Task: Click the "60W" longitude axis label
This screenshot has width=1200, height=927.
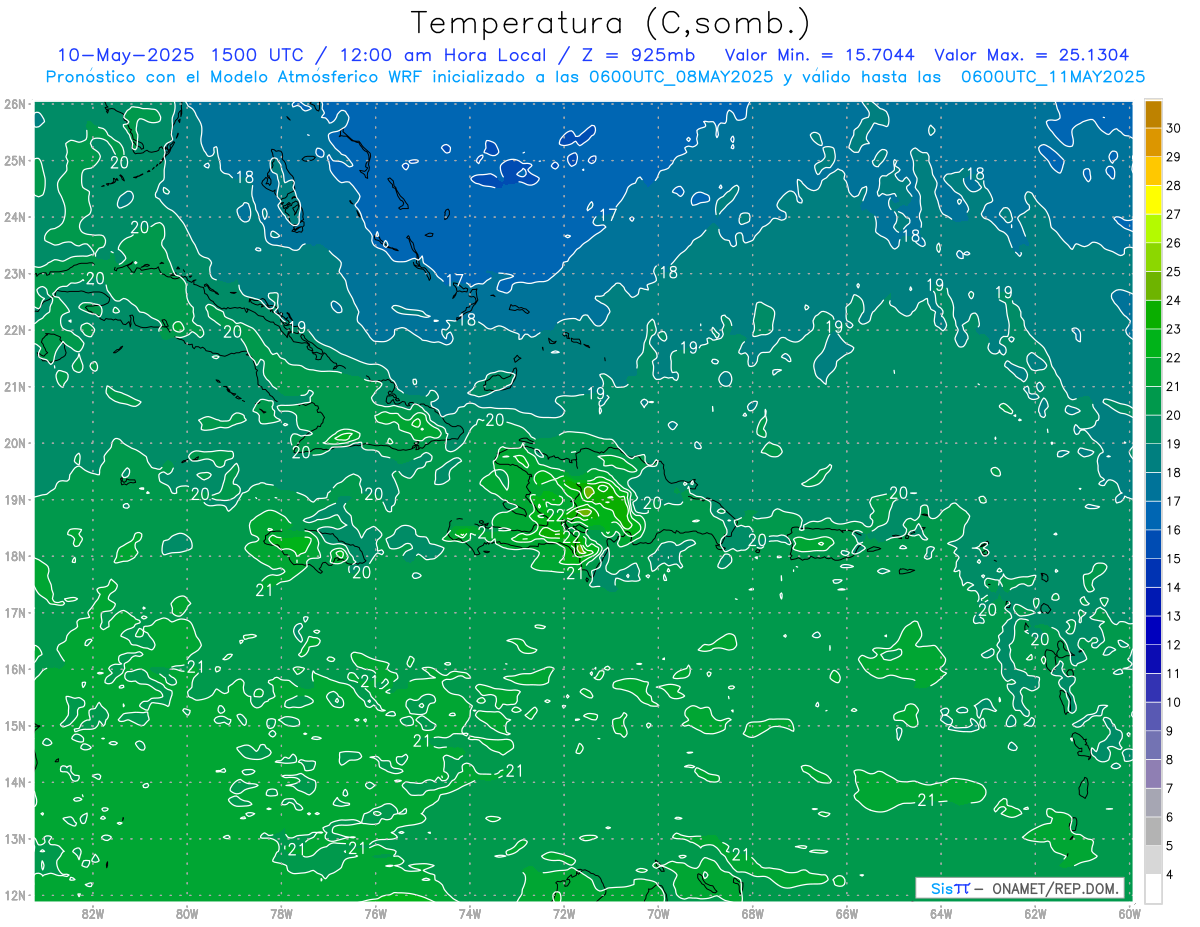Action: click(1129, 913)
